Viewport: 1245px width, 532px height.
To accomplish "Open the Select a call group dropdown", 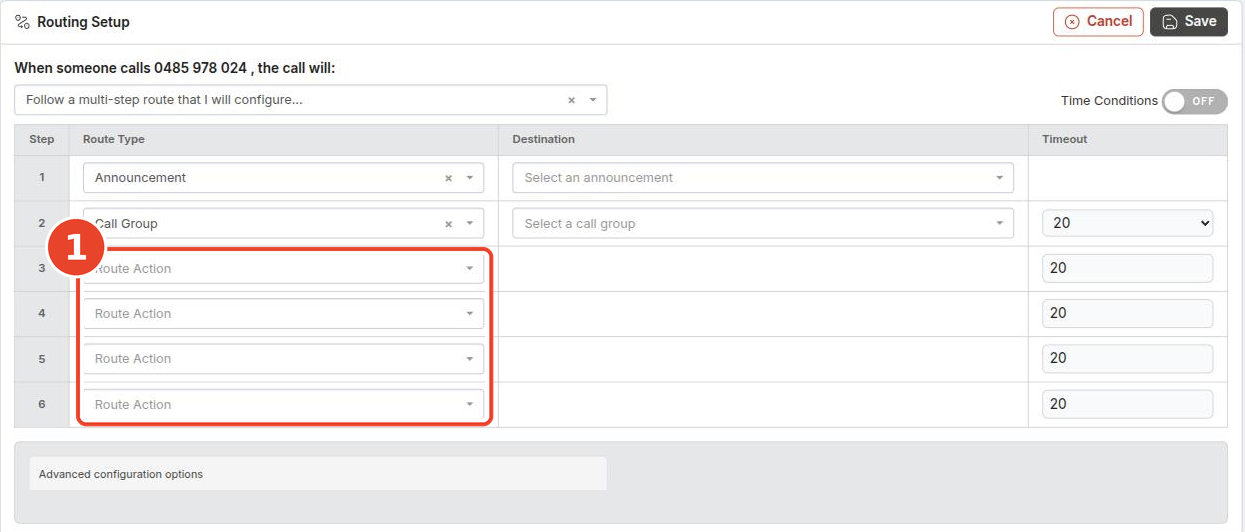I will tap(763, 223).
